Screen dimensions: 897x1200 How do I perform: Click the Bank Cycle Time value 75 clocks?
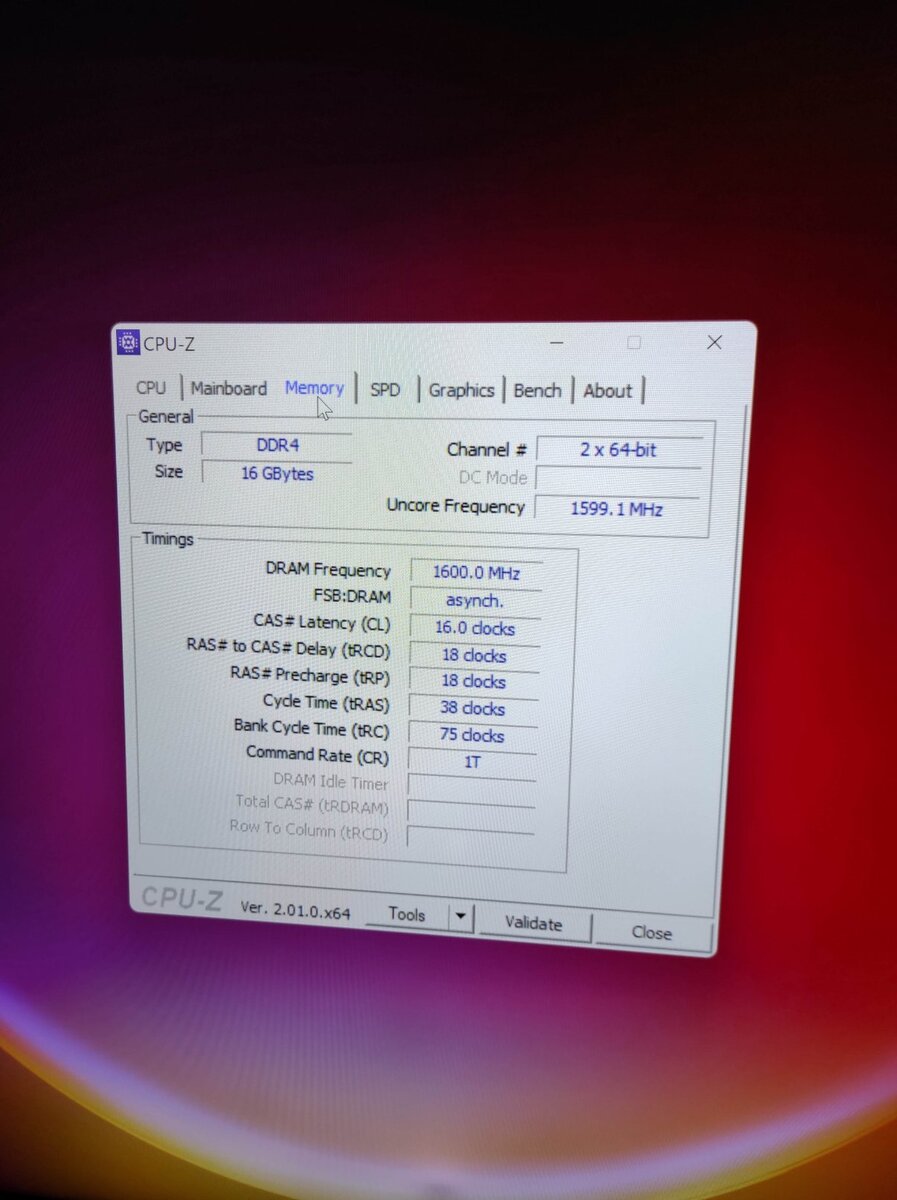coord(472,735)
